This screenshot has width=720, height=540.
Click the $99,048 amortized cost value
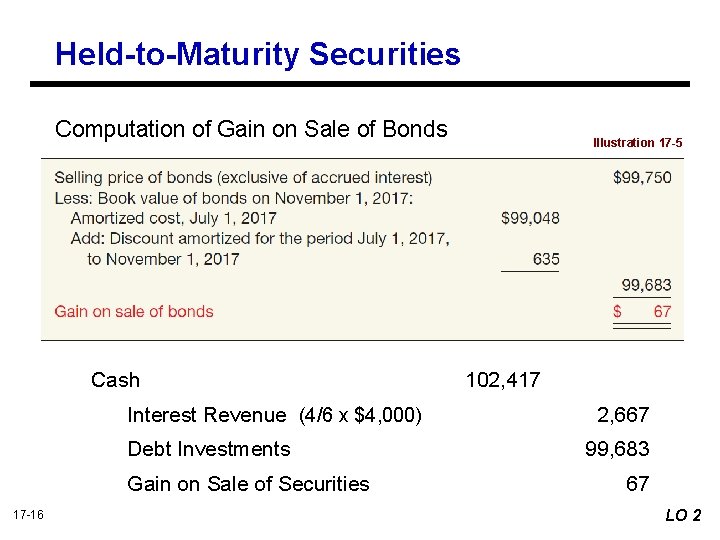click(530, 218)
